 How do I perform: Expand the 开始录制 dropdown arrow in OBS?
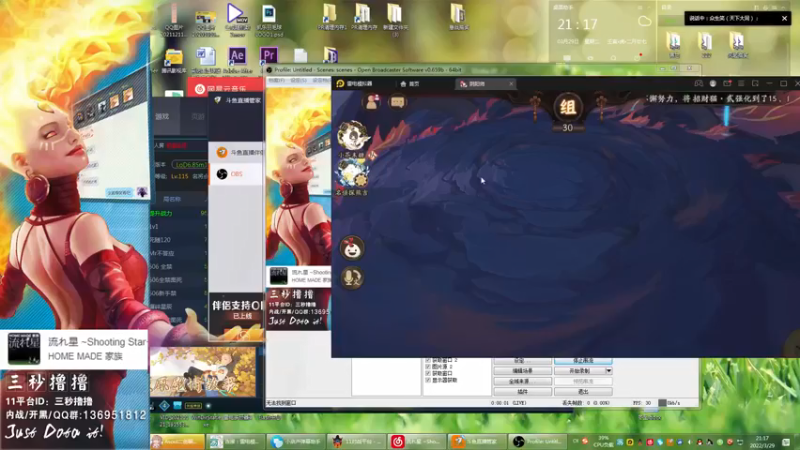click(x=609, y=371)
